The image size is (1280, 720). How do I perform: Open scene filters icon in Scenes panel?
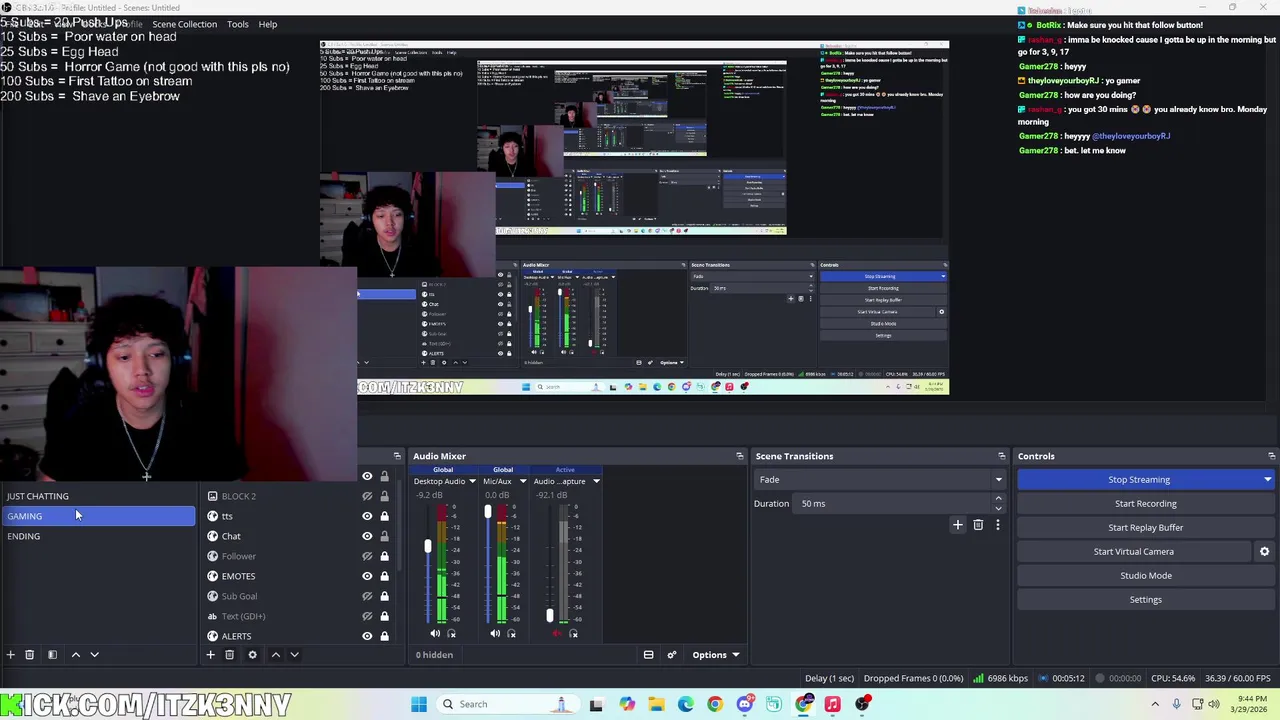tap(52, 655)
